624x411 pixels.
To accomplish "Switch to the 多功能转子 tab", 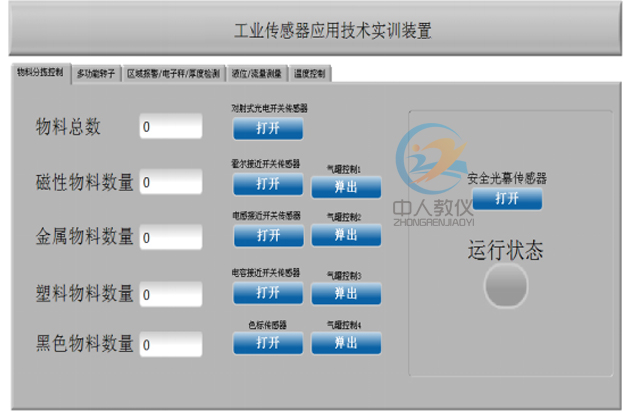I will [x=96, y=74].
